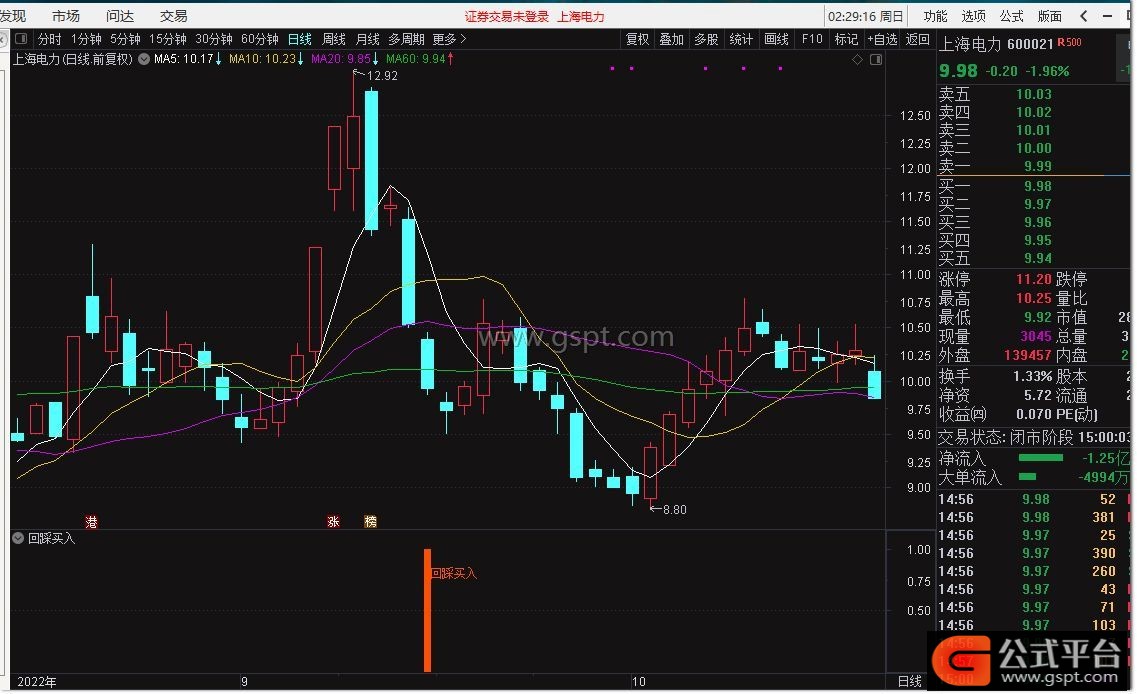Open the 发现 menu
The image size is (1137, 694).
click(13, 16)
